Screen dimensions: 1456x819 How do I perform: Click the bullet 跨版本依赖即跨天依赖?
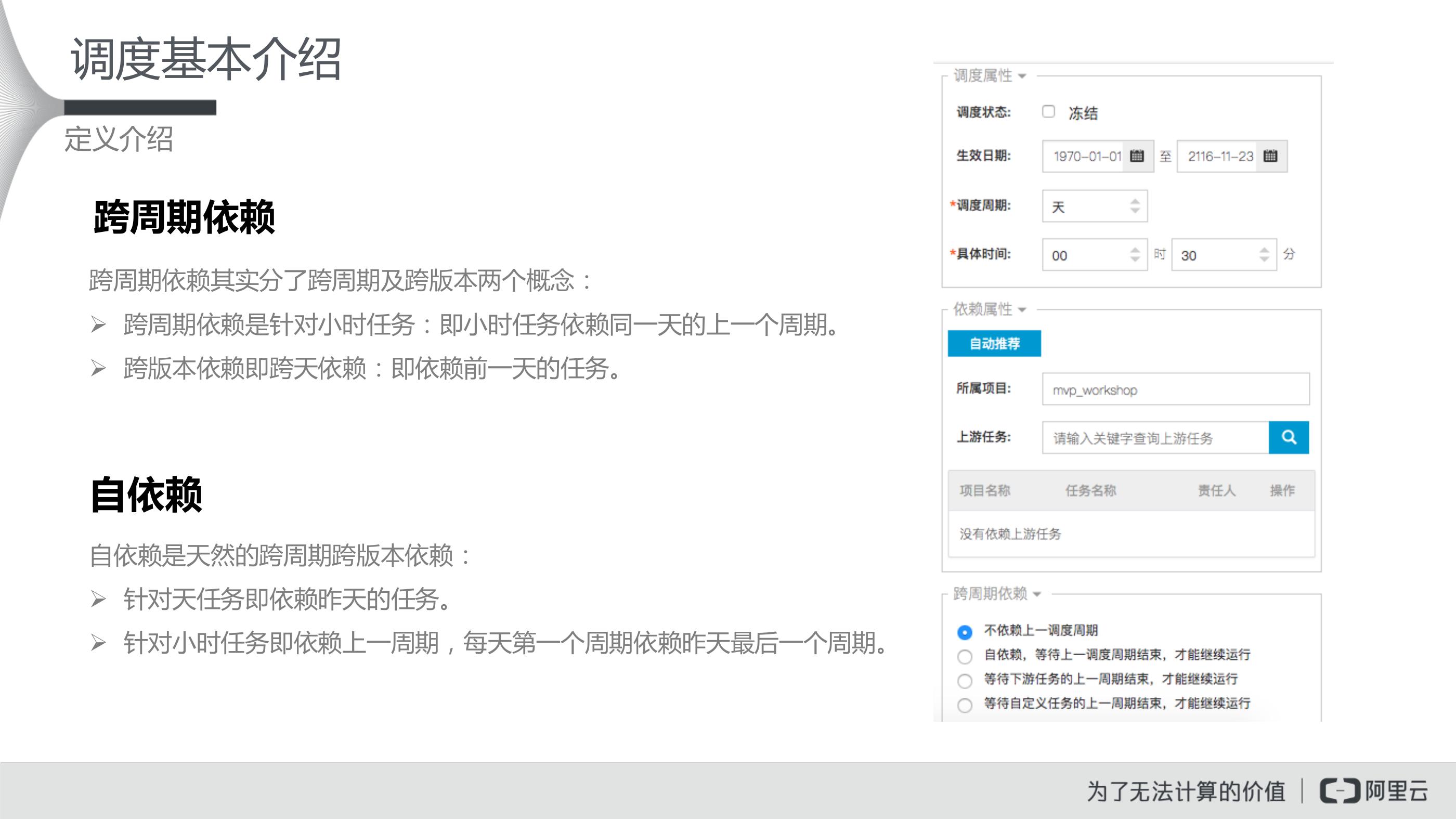point(372,368)
